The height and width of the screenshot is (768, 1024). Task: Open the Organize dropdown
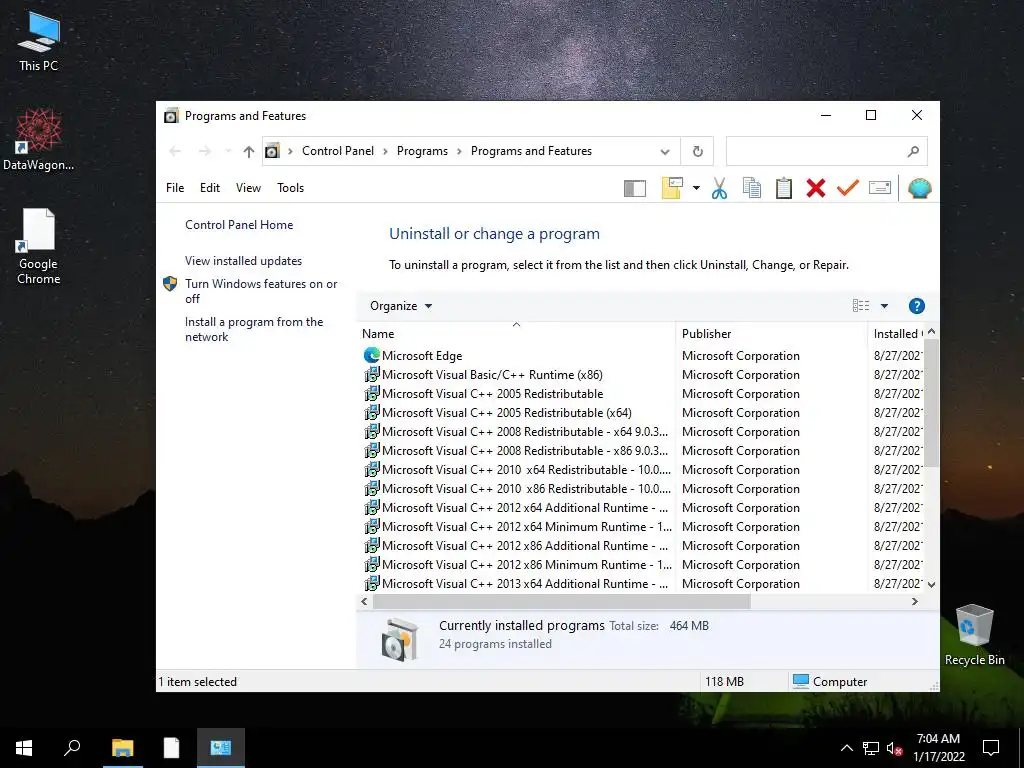pos(400,306)
